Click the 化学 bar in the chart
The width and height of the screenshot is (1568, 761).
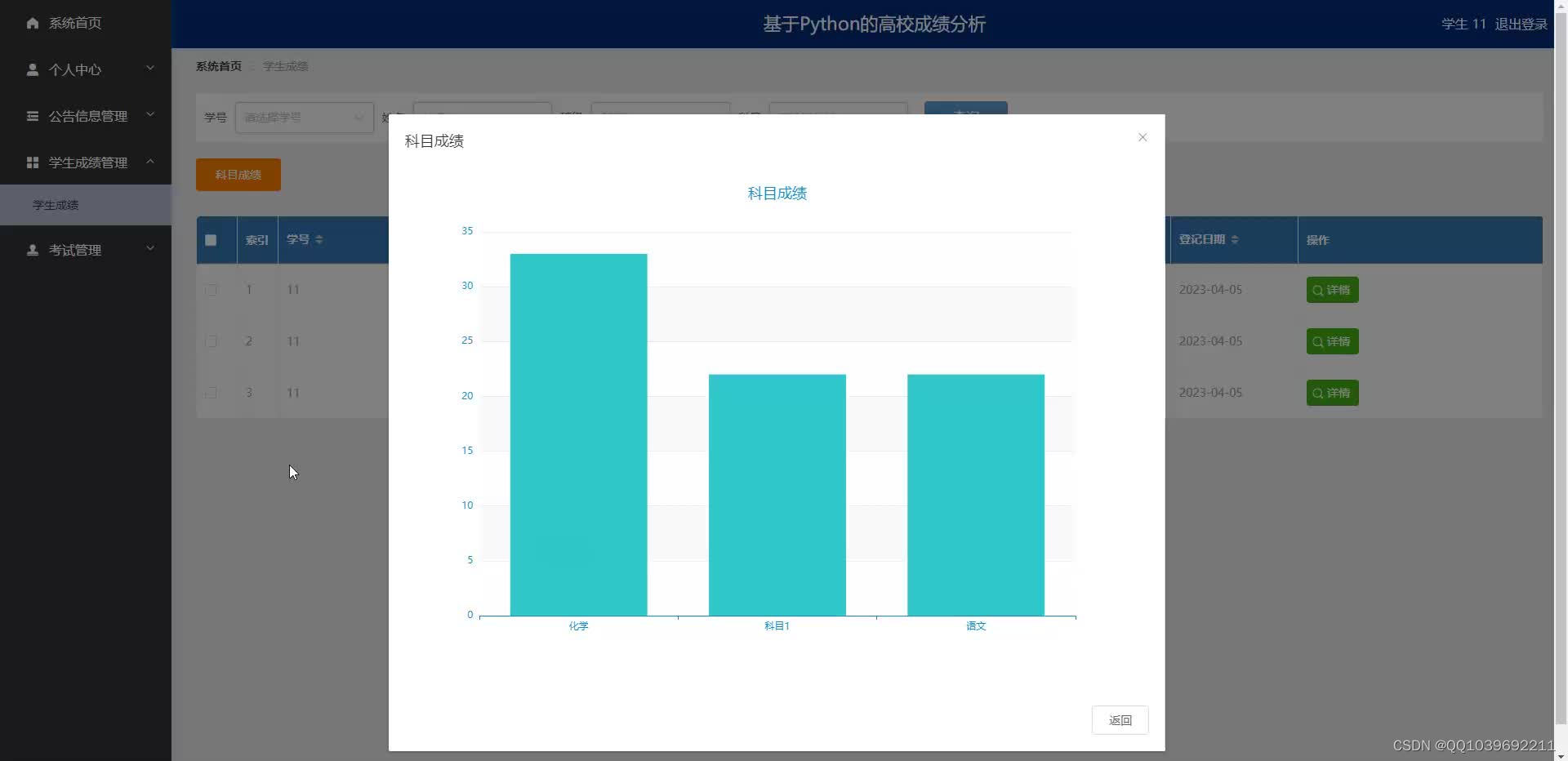[x=578, y=433]
